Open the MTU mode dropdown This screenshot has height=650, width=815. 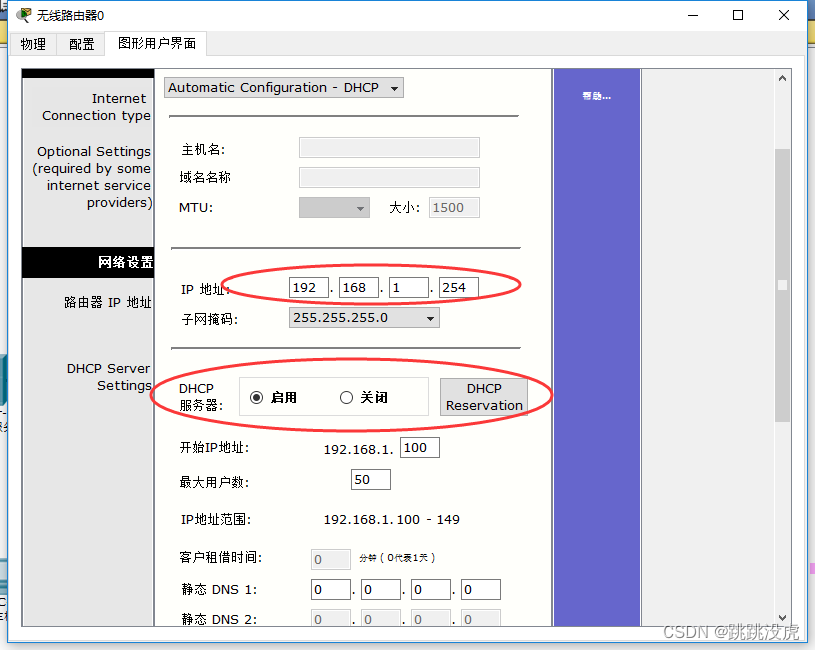(334, 208)
